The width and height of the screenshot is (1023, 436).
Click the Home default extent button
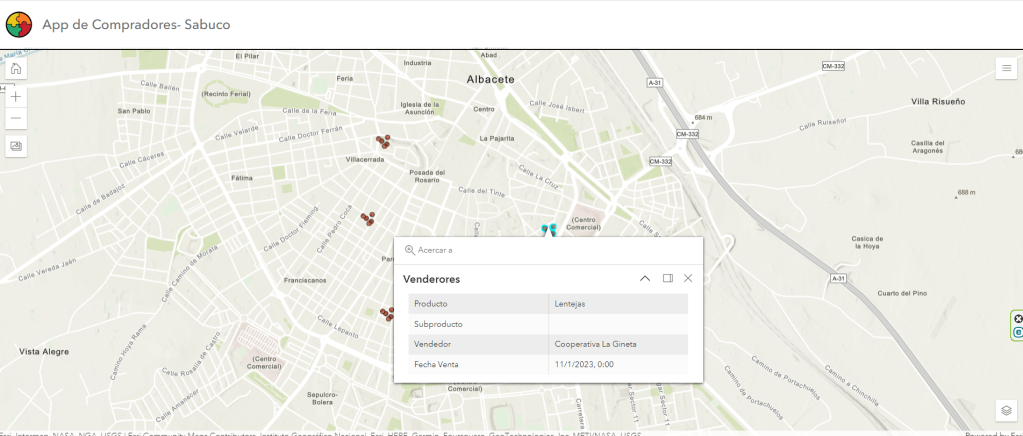coord(16,69)
